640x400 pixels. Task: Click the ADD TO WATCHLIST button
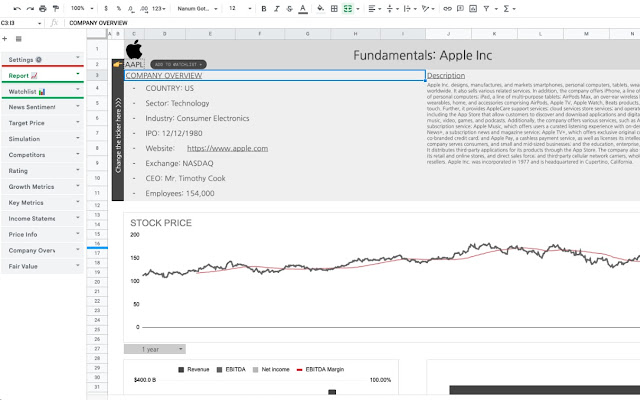(178, 64)
